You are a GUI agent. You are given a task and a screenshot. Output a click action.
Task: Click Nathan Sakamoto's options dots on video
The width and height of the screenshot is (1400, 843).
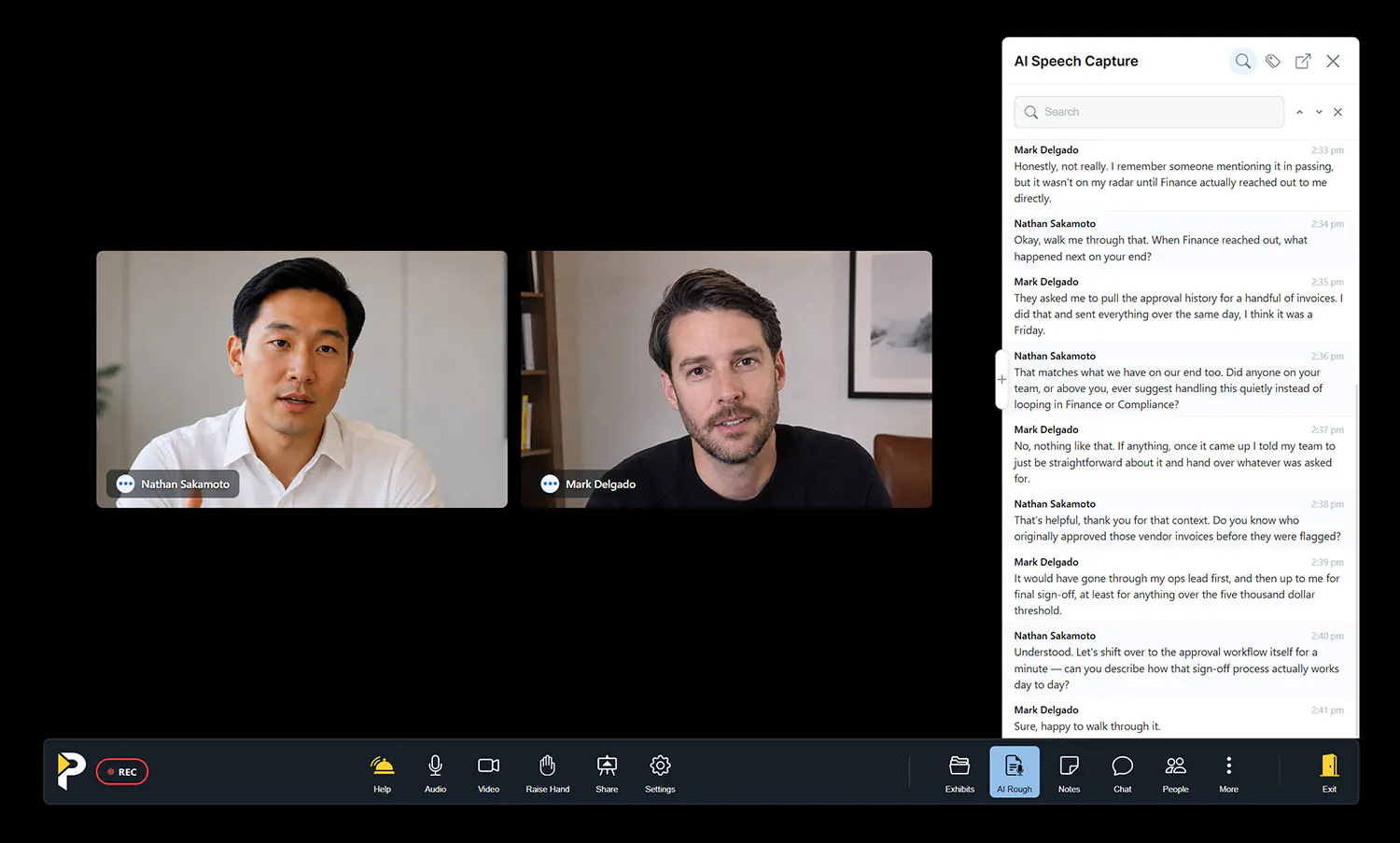[x=125, y=484]
